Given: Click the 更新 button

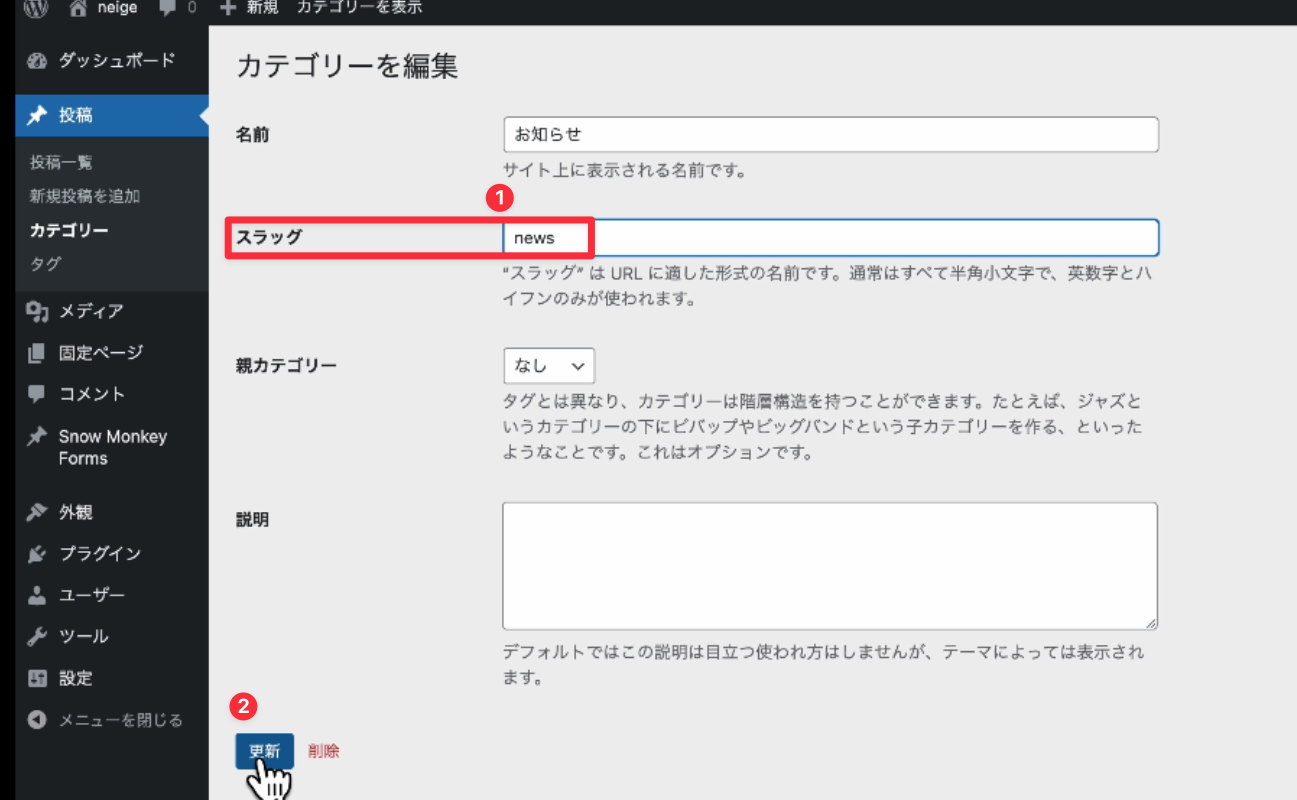Looking at the screenshot, I should pos(264,751).
